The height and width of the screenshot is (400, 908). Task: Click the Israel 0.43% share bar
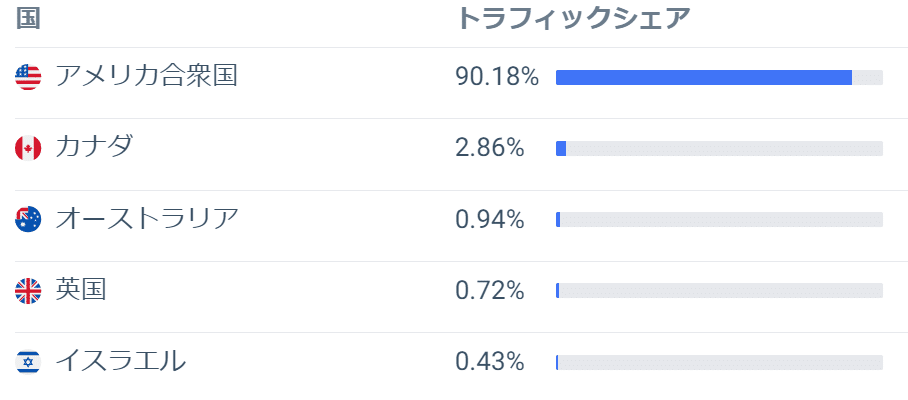click(719, 362)
